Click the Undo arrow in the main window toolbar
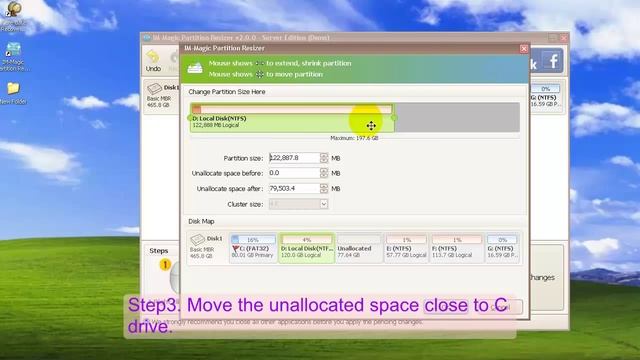 153,56
